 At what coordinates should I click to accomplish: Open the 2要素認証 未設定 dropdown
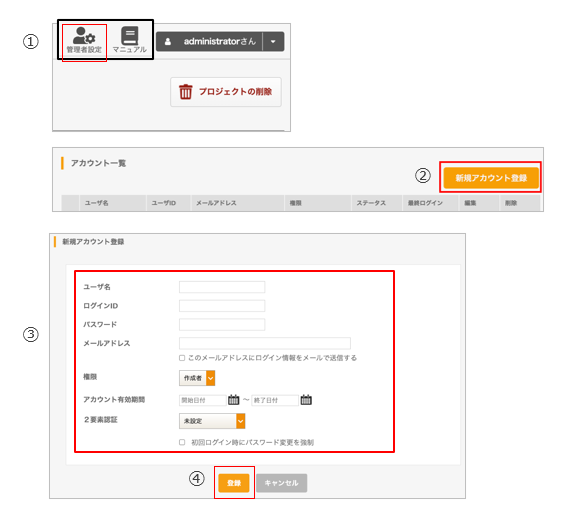tap(212, 421)
